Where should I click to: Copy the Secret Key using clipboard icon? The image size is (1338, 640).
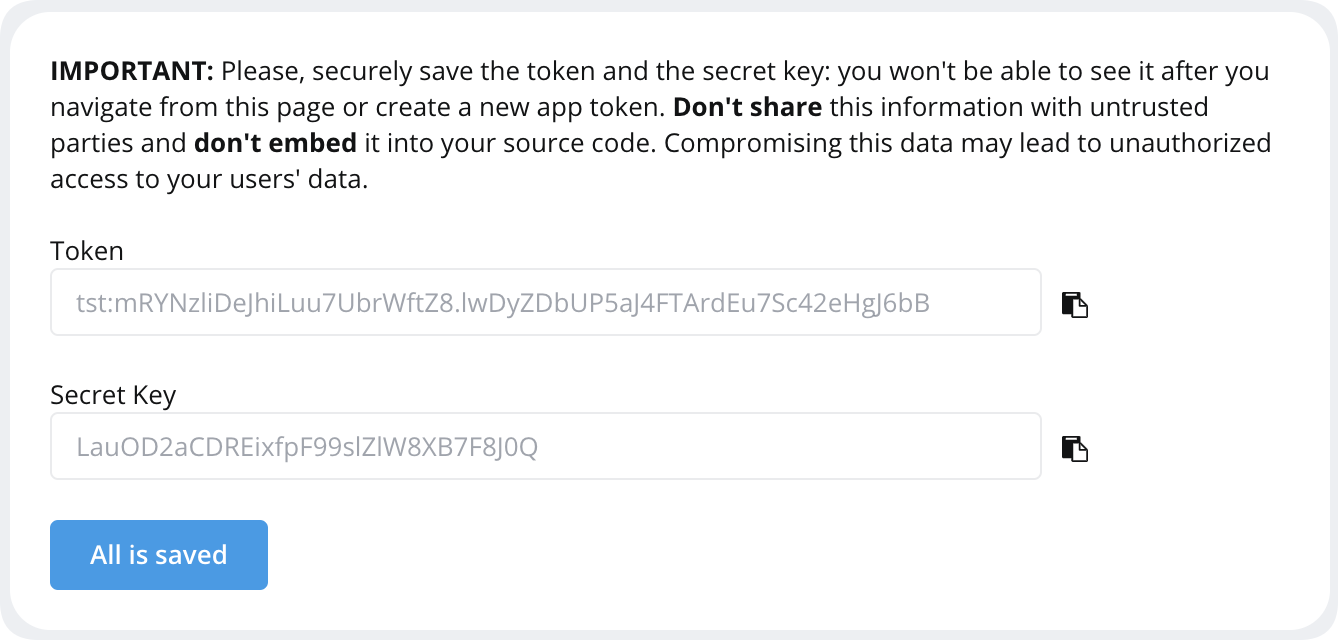pyautogui.click(x=1074, y=449)
